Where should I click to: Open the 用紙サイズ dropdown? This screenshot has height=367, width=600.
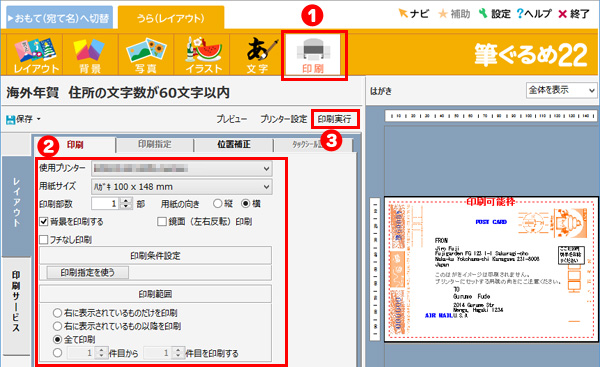click(182, 187)
